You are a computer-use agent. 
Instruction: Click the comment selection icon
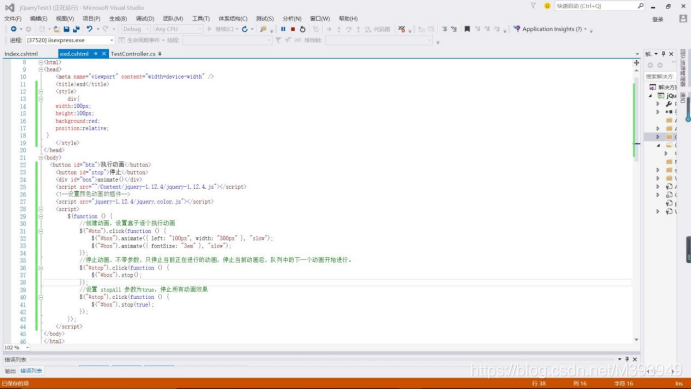click(444, 29)
